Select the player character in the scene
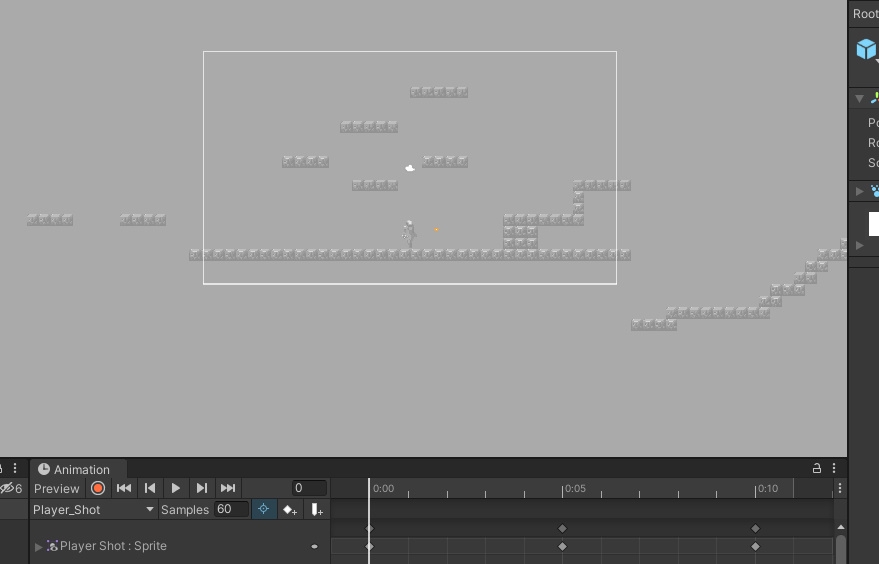 coord(409,234)
